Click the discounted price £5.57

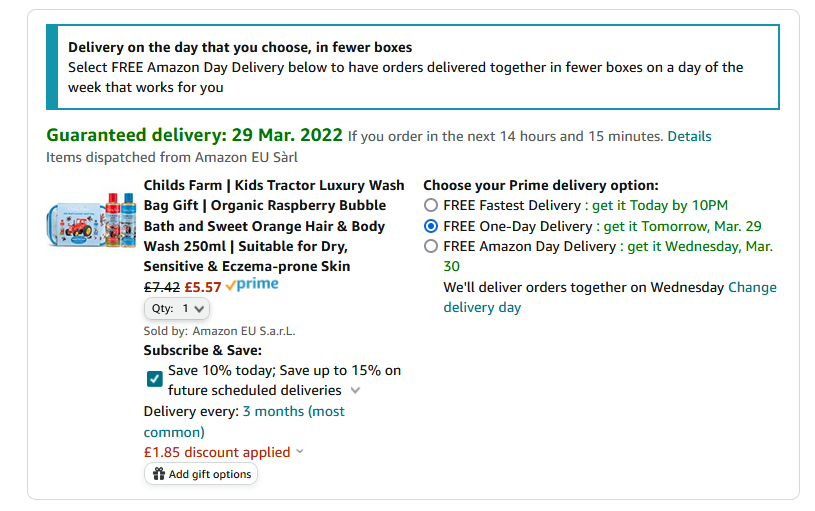(203, 287)
